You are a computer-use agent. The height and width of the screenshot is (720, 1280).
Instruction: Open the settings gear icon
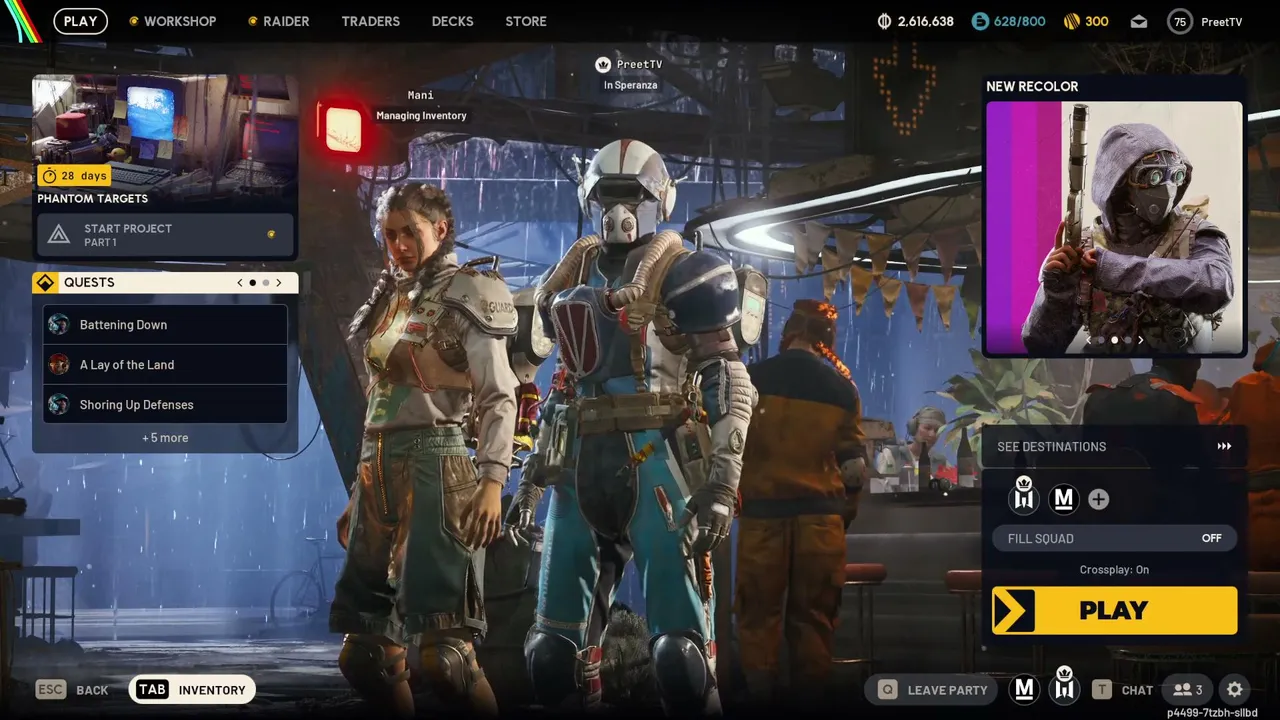click(1235, 690)
